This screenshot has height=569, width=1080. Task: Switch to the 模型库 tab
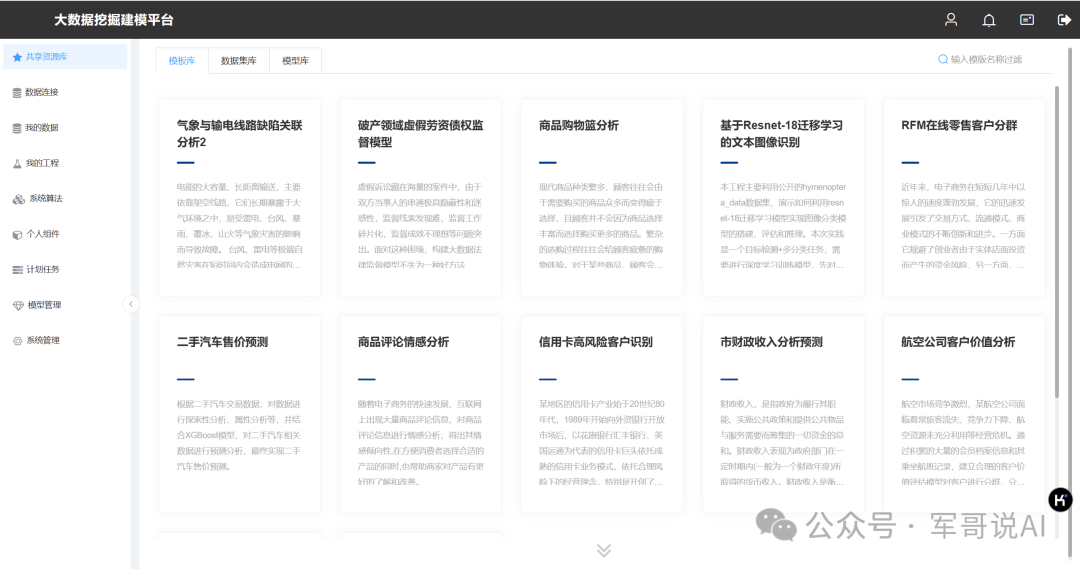point(295,61)
